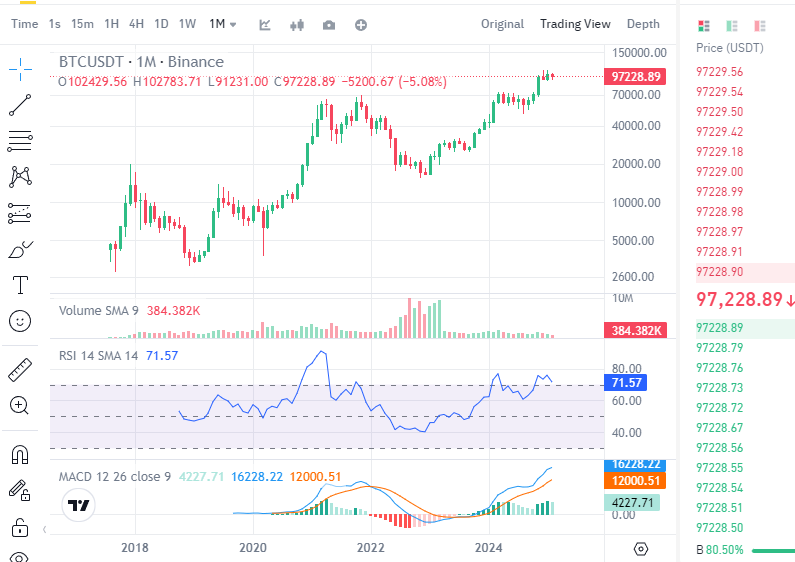
Task: Click the TradingView logo badge
Action: click(x=79, y=505)
